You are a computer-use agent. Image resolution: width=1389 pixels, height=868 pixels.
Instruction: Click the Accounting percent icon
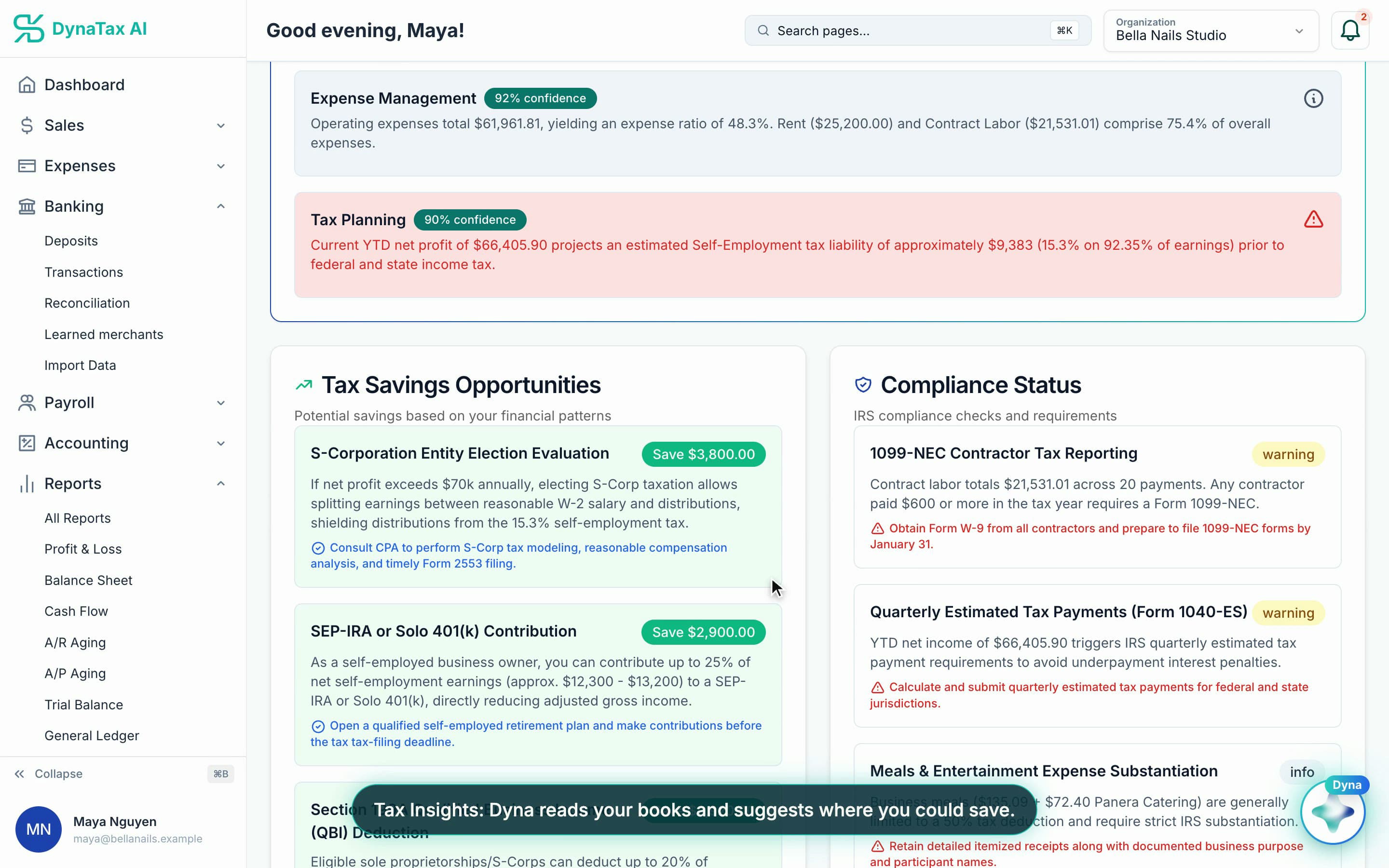27,443
